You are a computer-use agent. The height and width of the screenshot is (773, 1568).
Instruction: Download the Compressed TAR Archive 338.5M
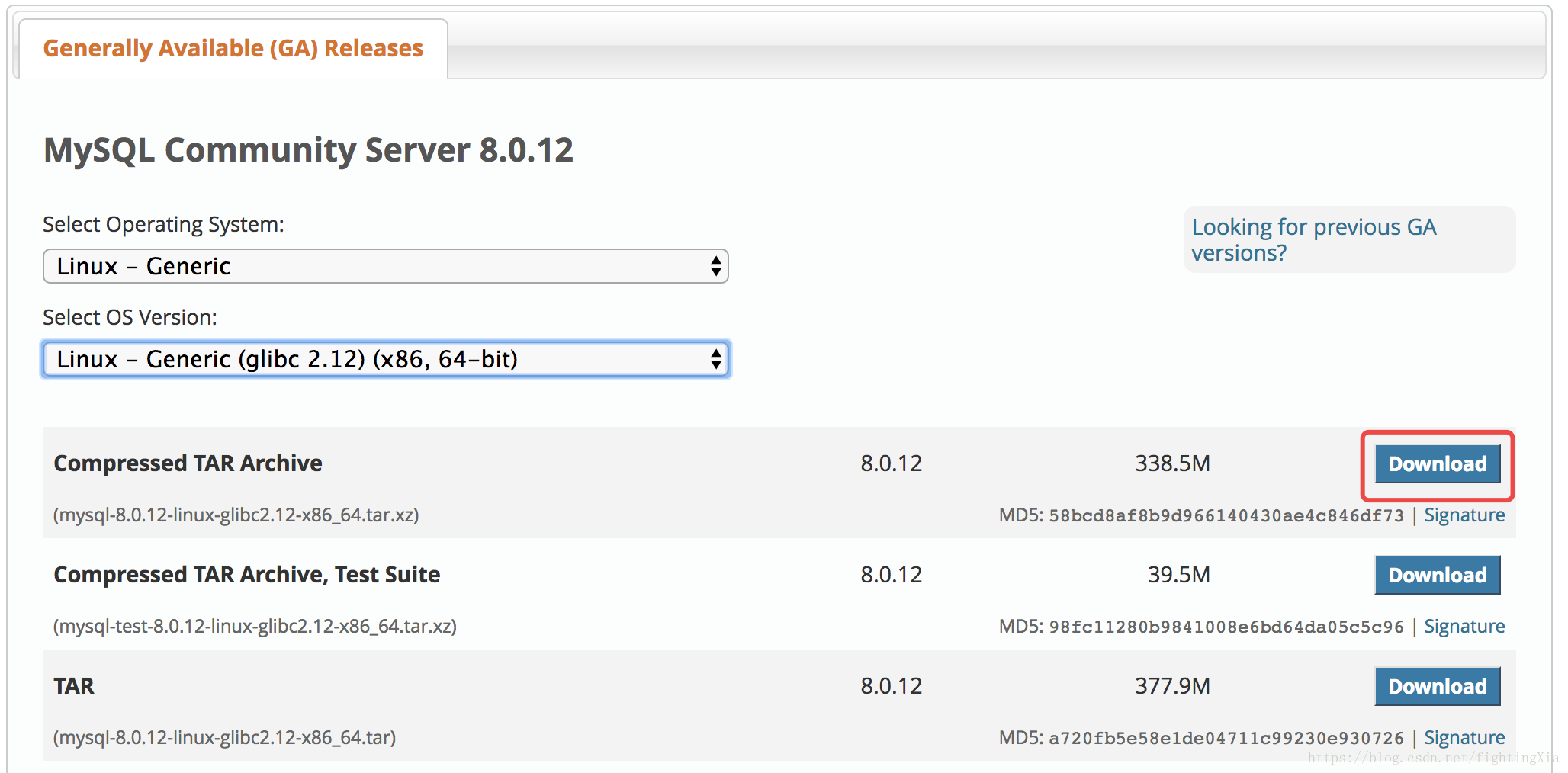pyautogui.click(x=1437, y=463)
